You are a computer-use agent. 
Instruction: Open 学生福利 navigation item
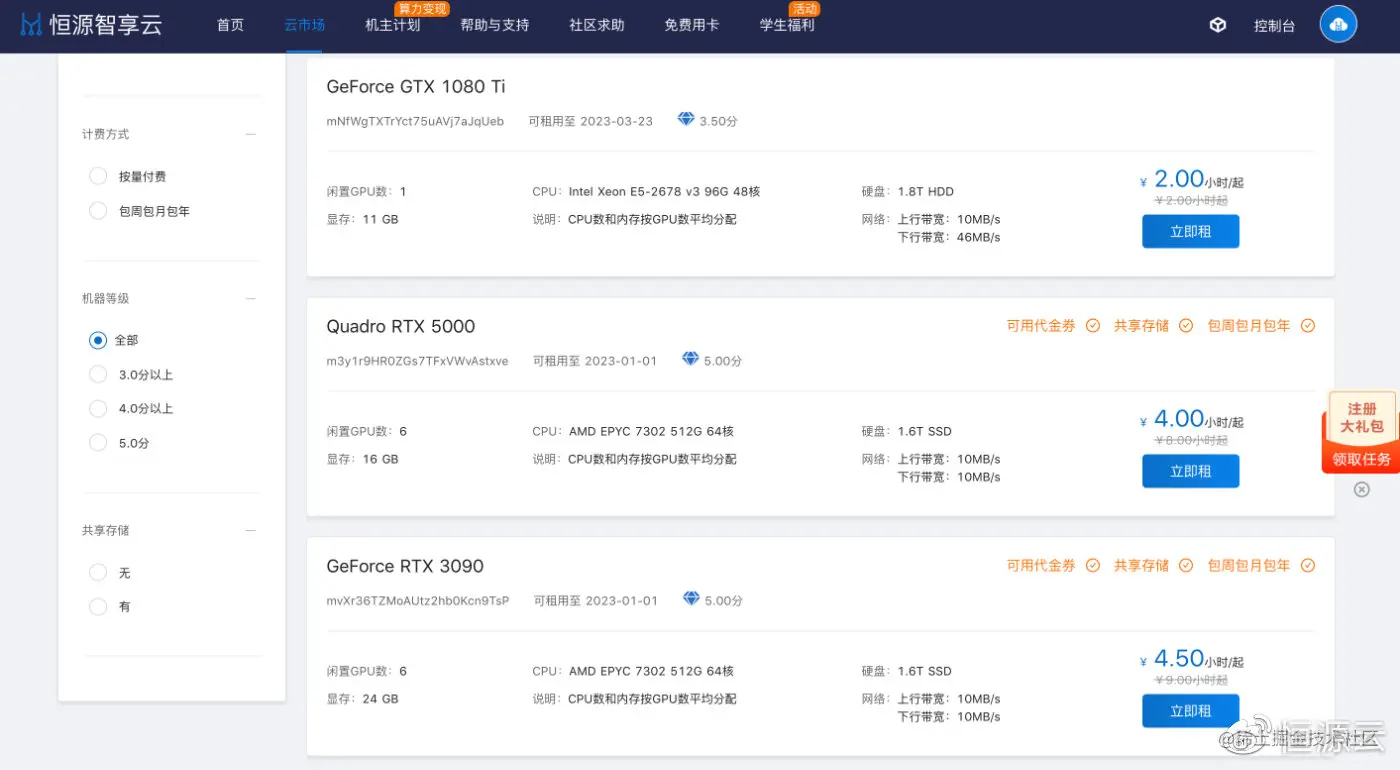[x=787, y=25]
